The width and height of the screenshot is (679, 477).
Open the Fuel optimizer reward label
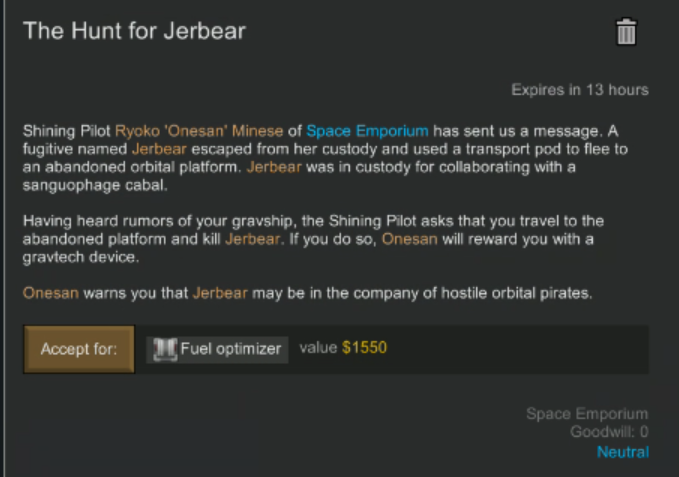[231, 349]
